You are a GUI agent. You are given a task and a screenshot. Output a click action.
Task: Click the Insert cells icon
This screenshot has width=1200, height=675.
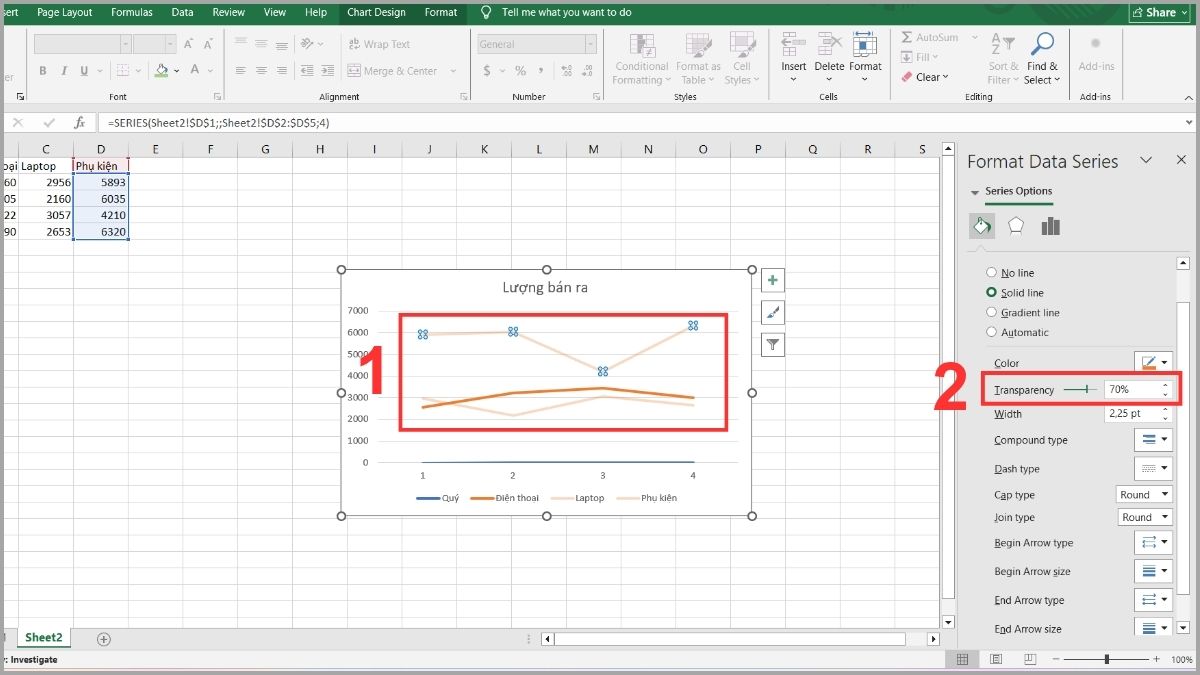click(x=794, y=46)
